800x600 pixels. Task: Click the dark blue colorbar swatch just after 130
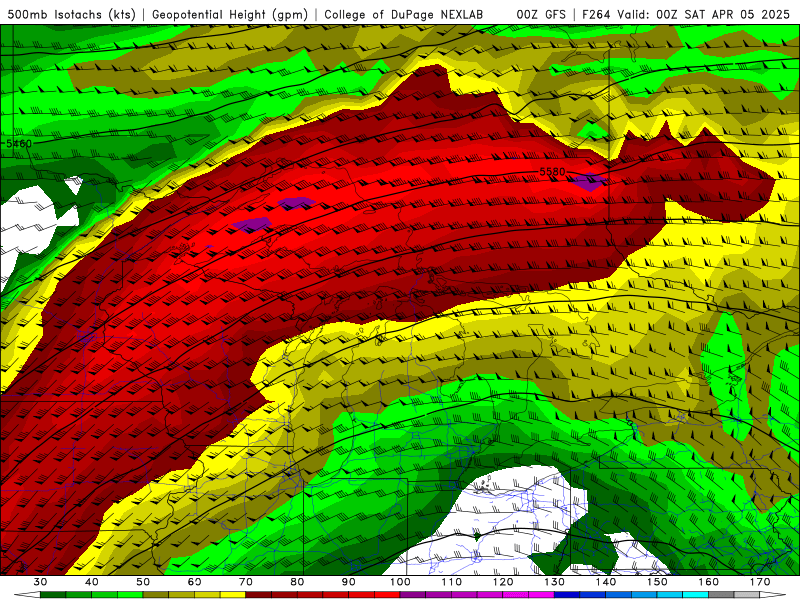coord(567,595)
